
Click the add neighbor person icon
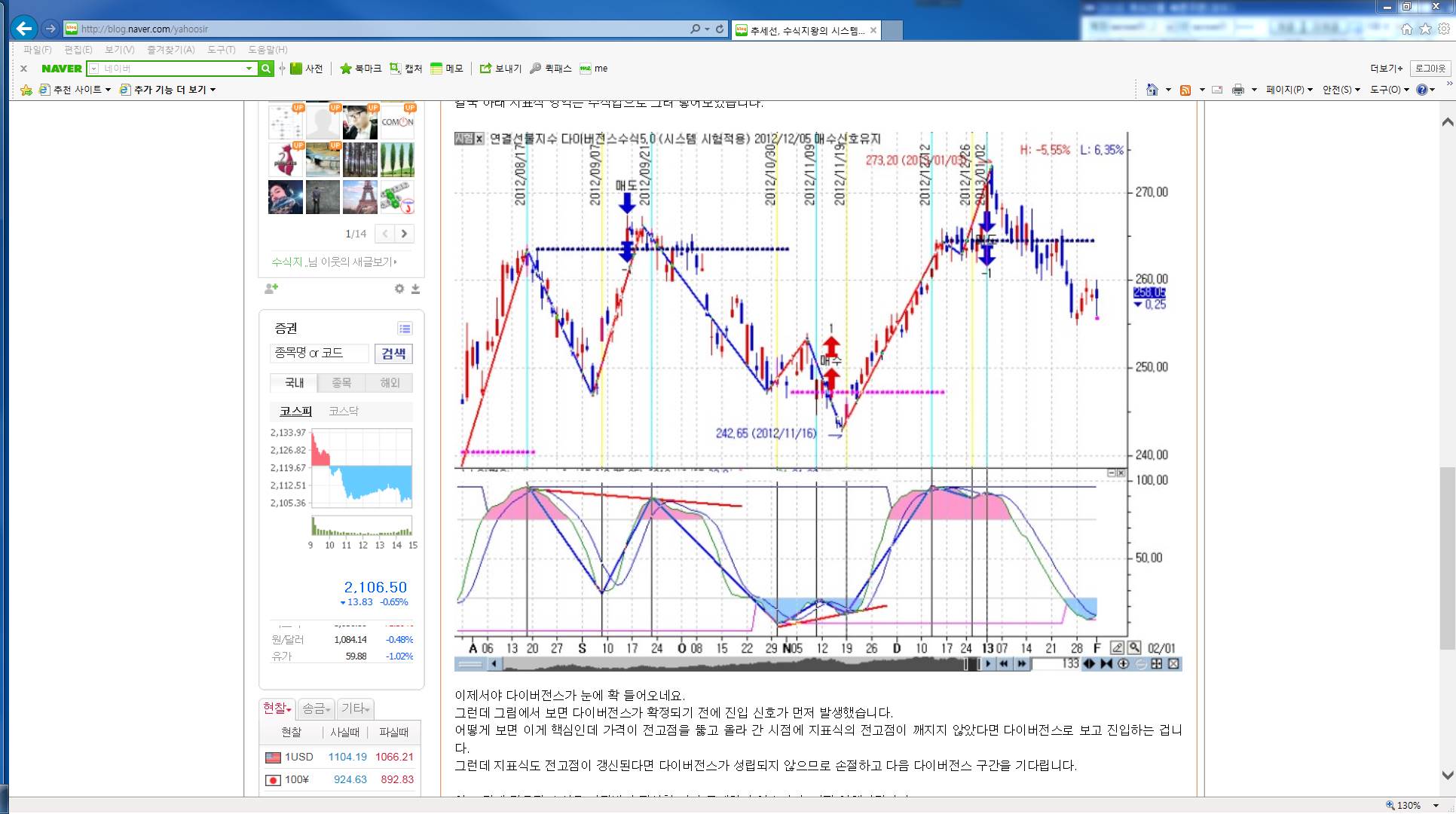(271, 289)
